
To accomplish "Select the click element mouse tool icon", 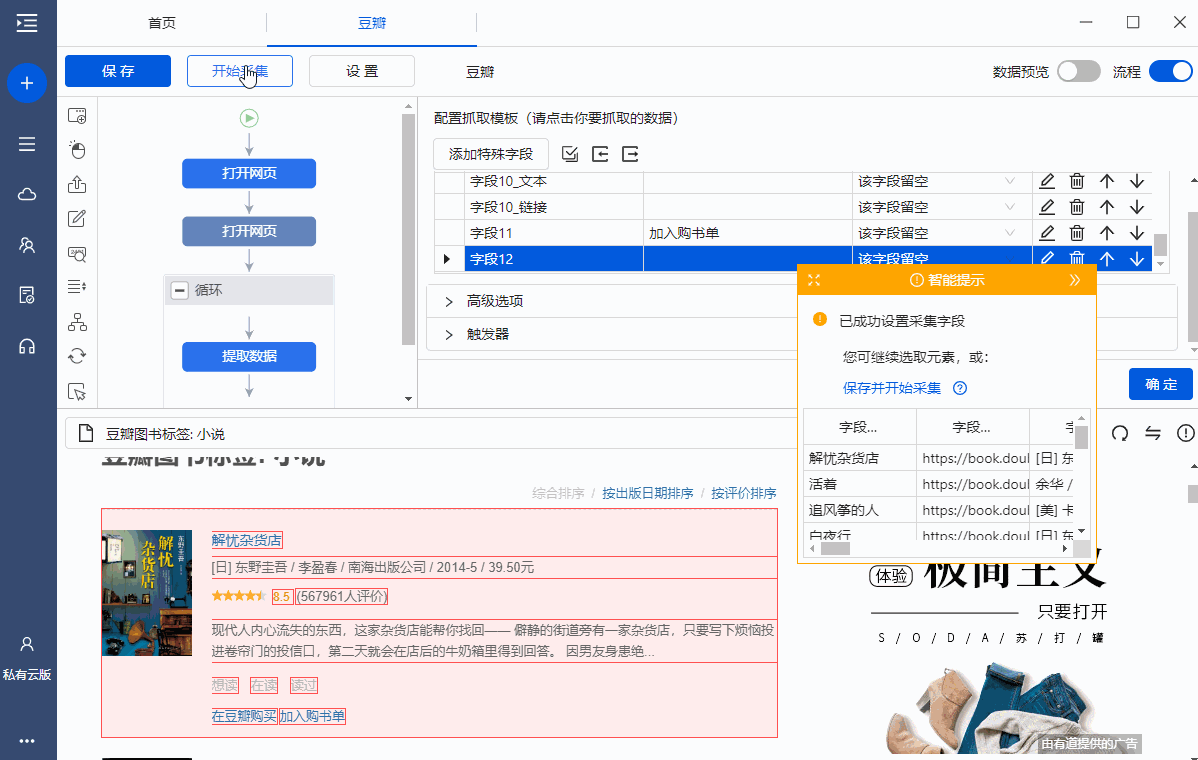I will click(77, 150).
